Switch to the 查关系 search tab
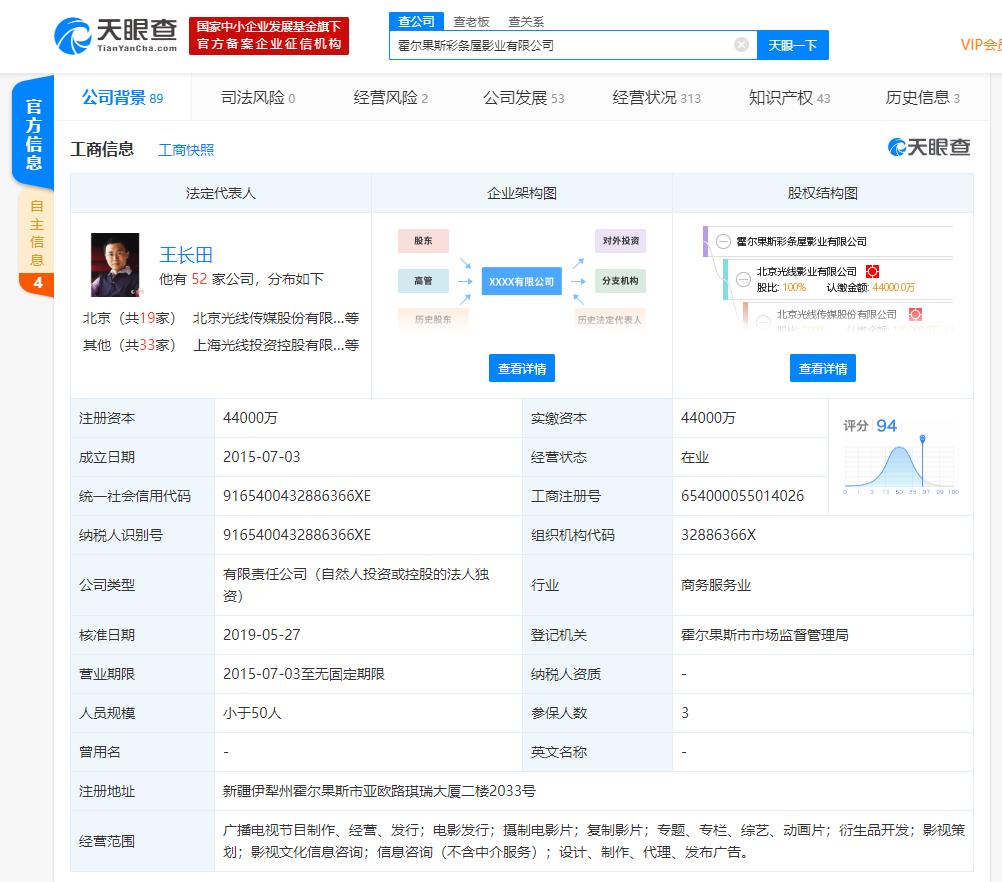1002x882 pixels. pos(526,22)
